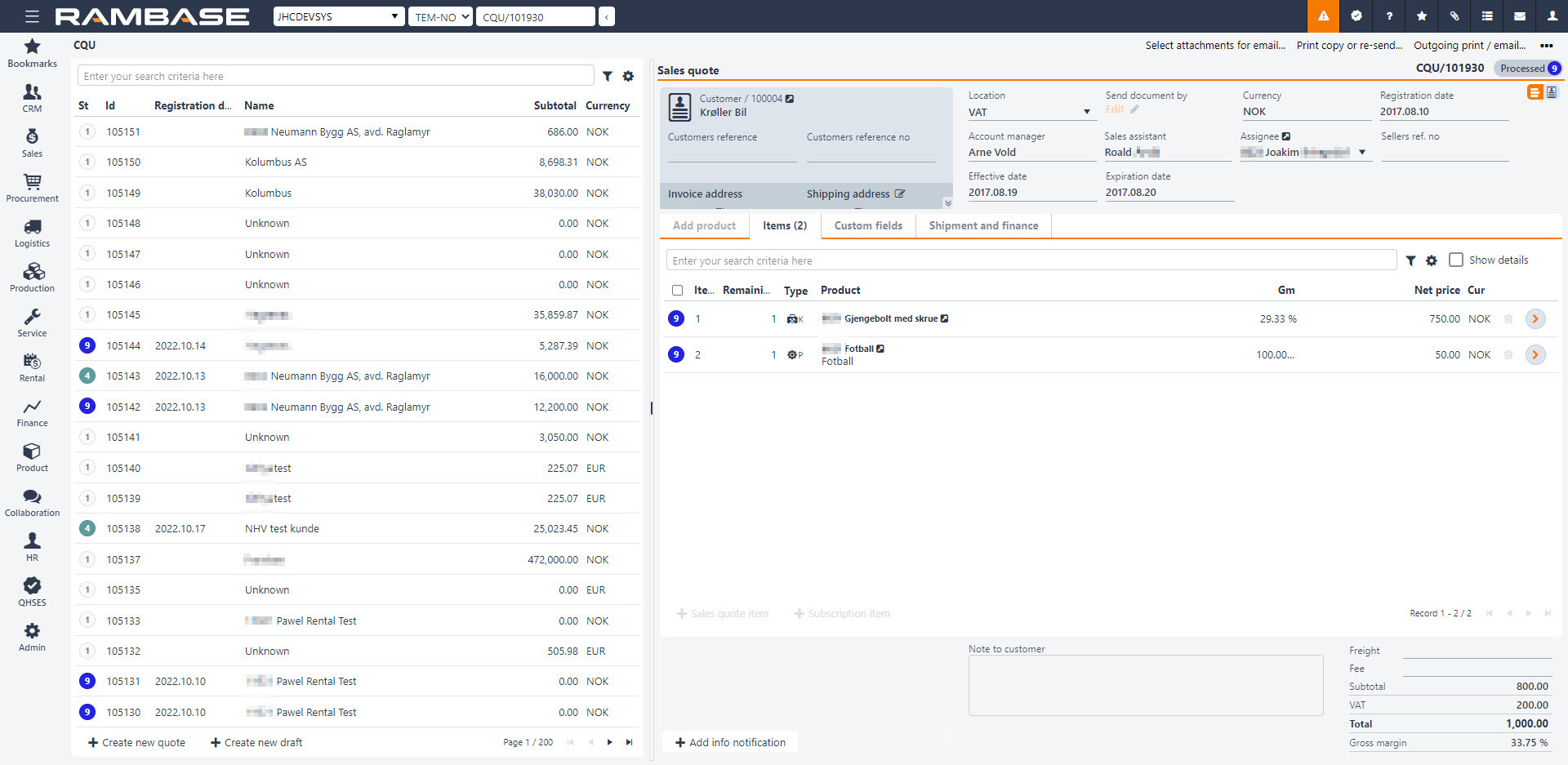Open the JHCDEVSYS system dropdown
This screenshot has width=1568, height=765.
pyautogui.click(x=338, y=16)
